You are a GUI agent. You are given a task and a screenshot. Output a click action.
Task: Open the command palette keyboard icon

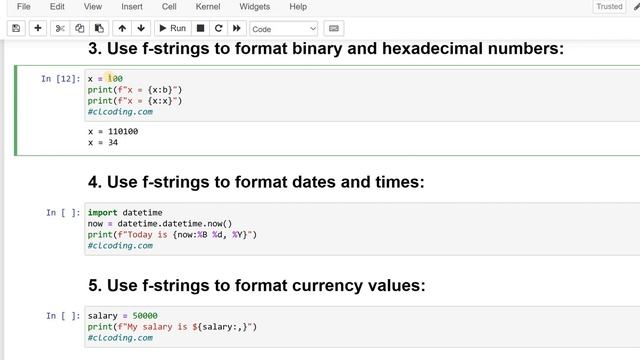[x=333, y=28]
